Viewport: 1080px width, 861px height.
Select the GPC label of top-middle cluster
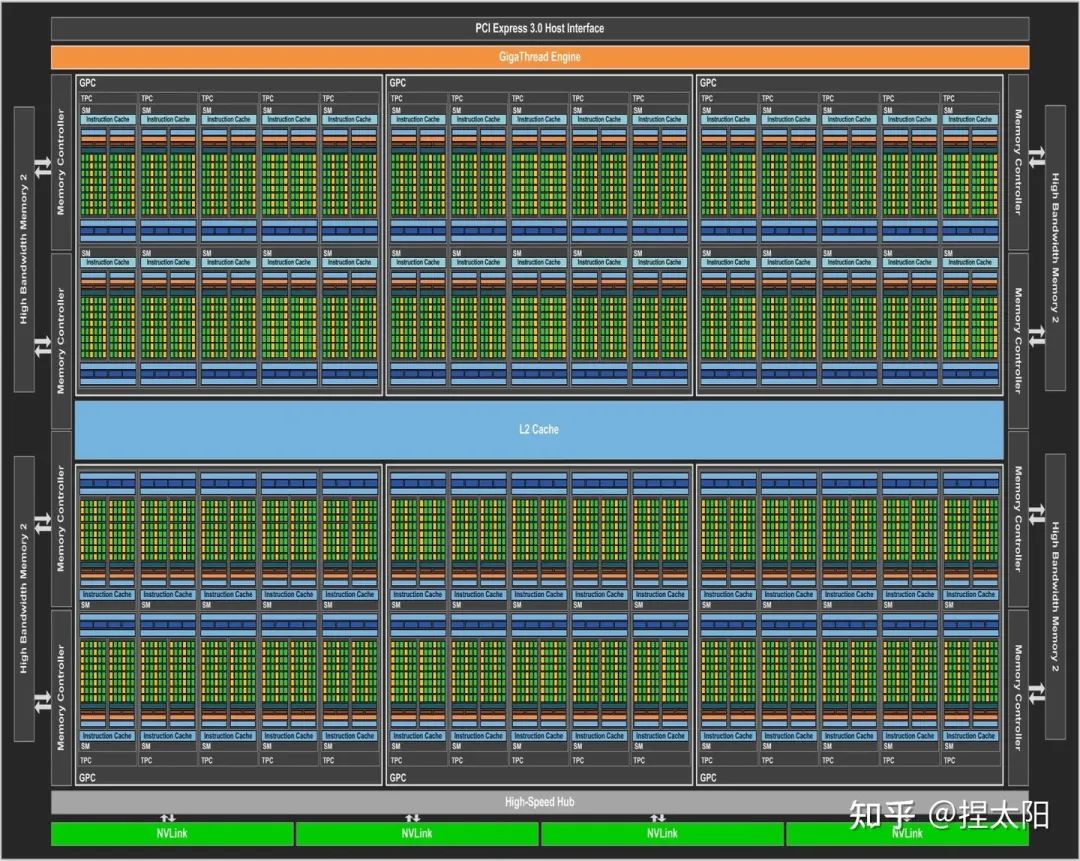pos(397,83)
